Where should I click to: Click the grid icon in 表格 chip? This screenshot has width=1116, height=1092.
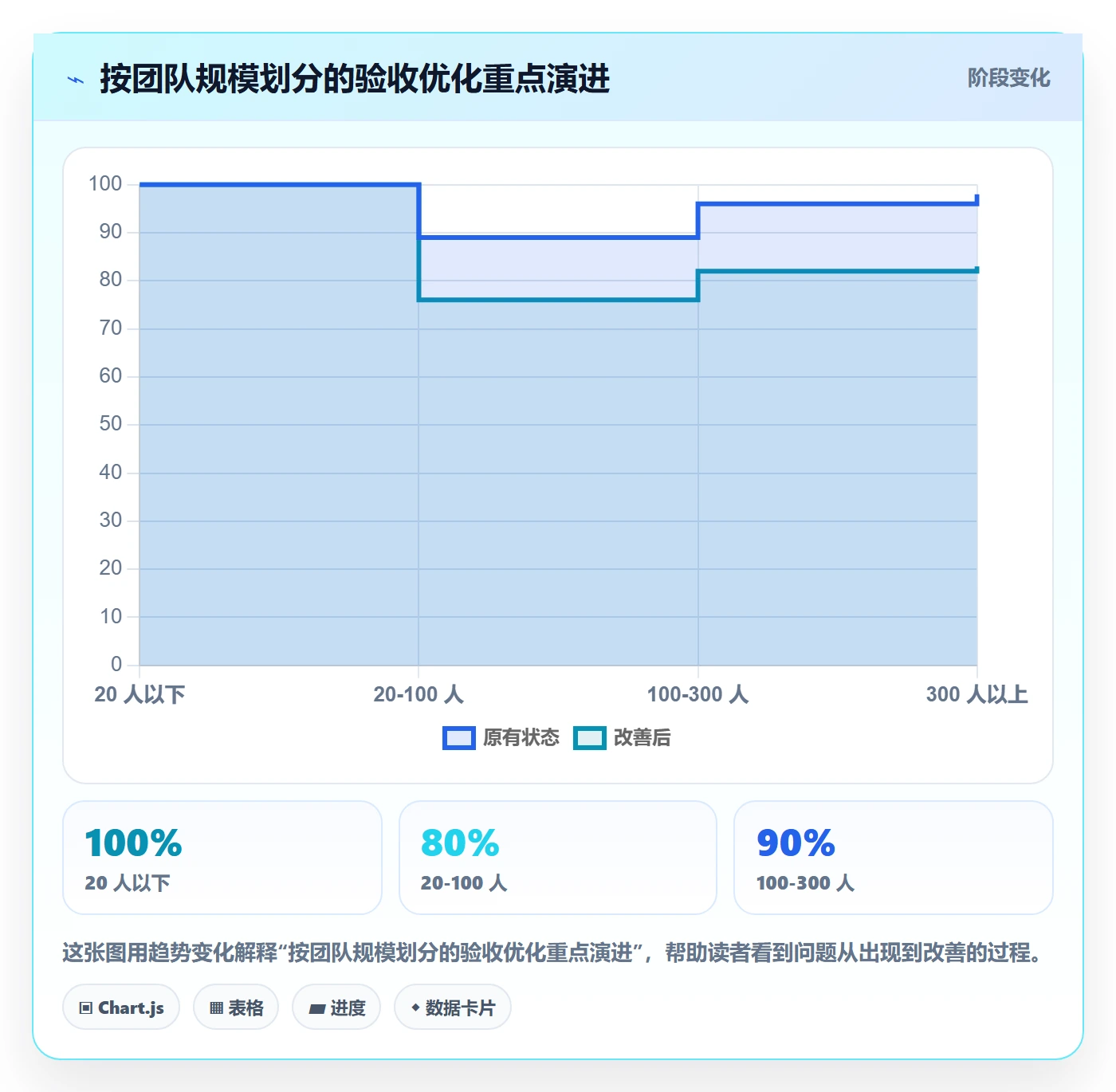(216, 1008)
